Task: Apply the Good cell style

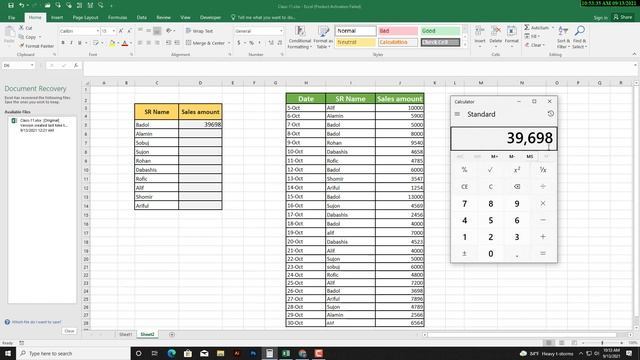Action: 440,31
